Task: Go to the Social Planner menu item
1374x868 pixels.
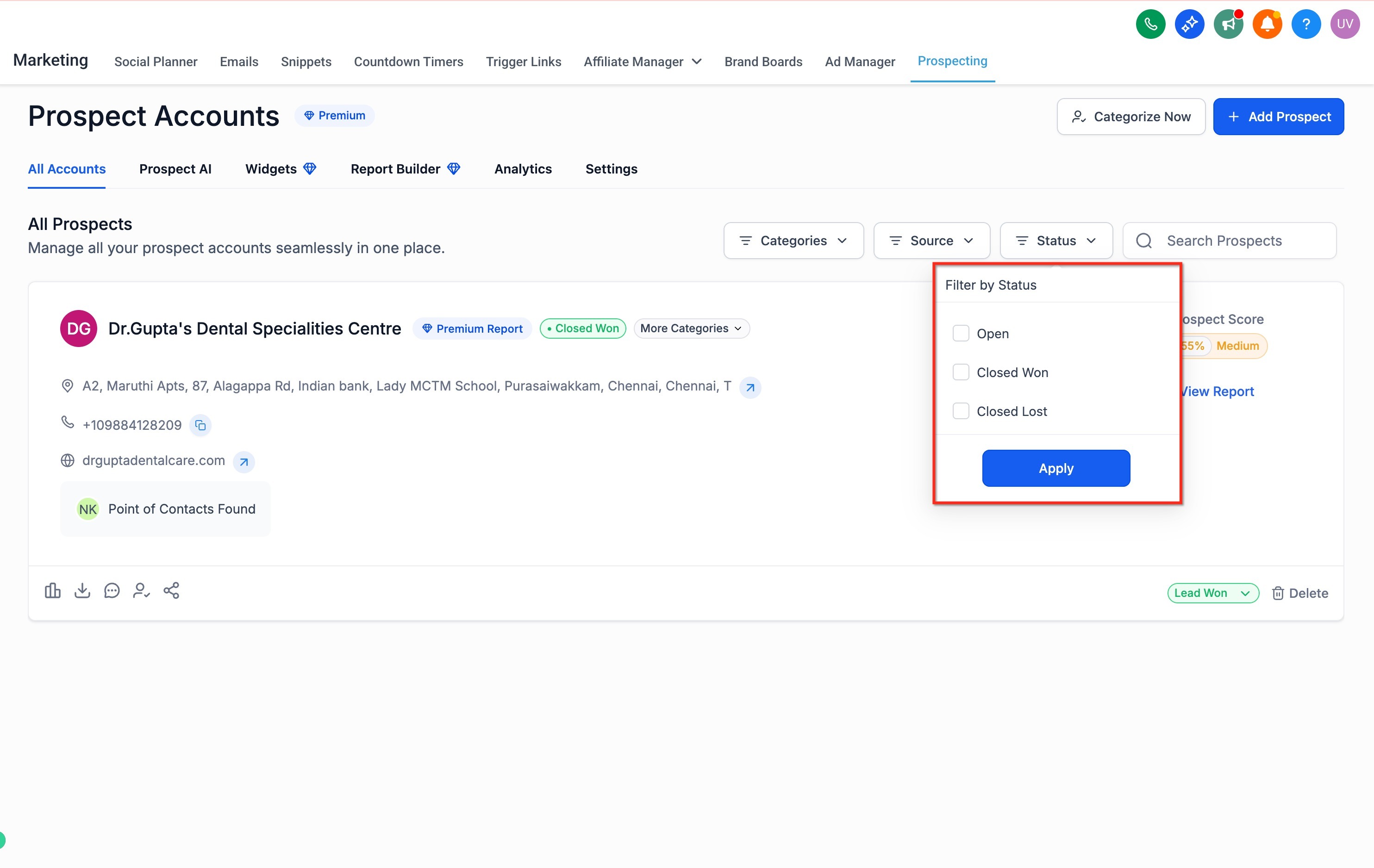Action: pyautogui.click(x=156, y=62)
